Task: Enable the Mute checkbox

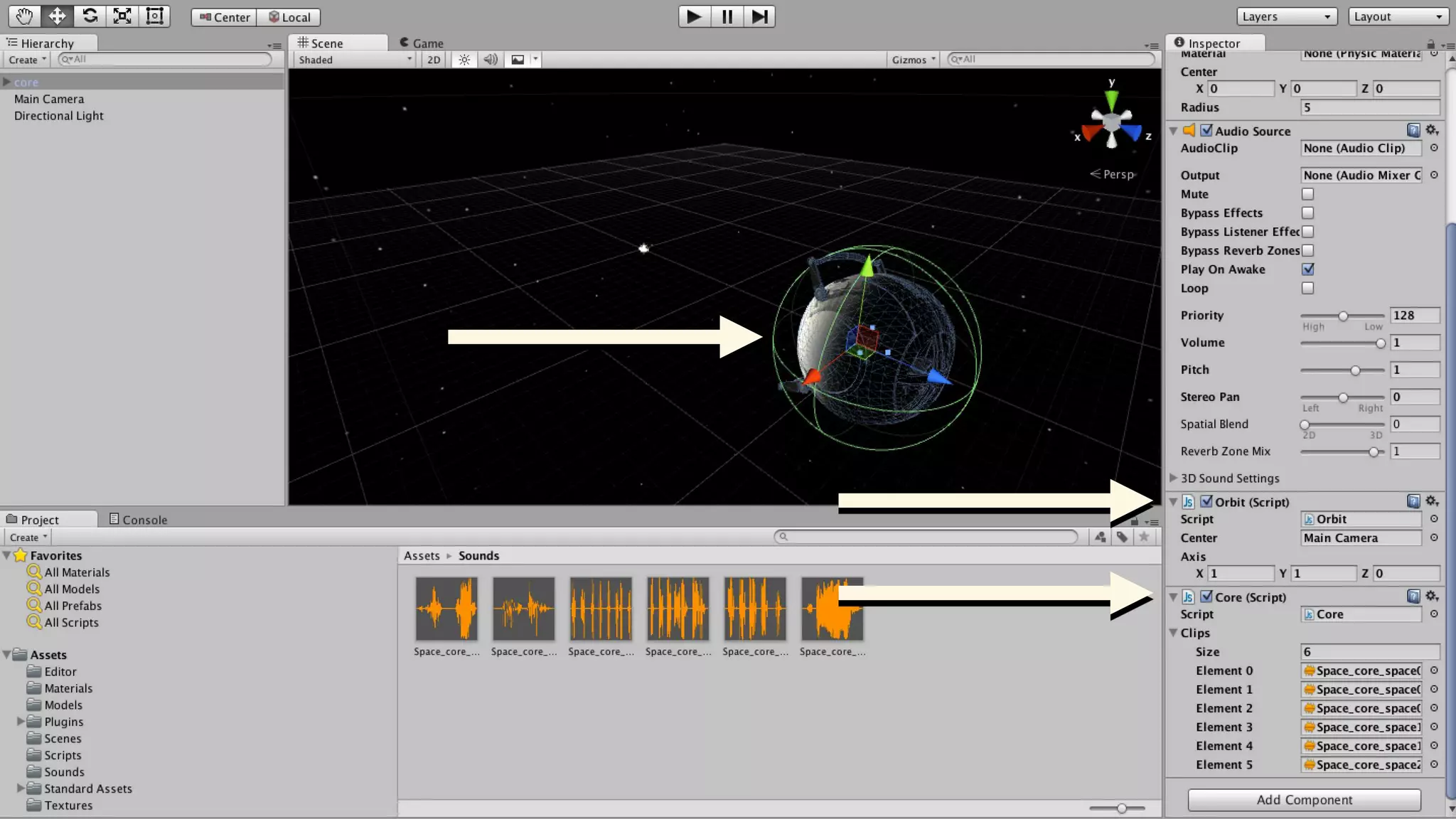Action: [x=1307, y=194]
